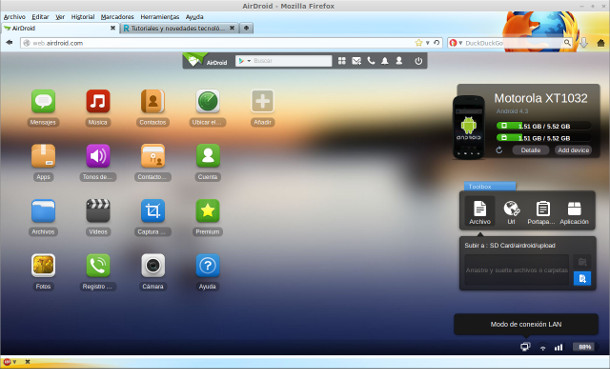Screen dimensions: 610x369
Task: Select the Aplicación tool in Toolbox
Action: [574, 212]
